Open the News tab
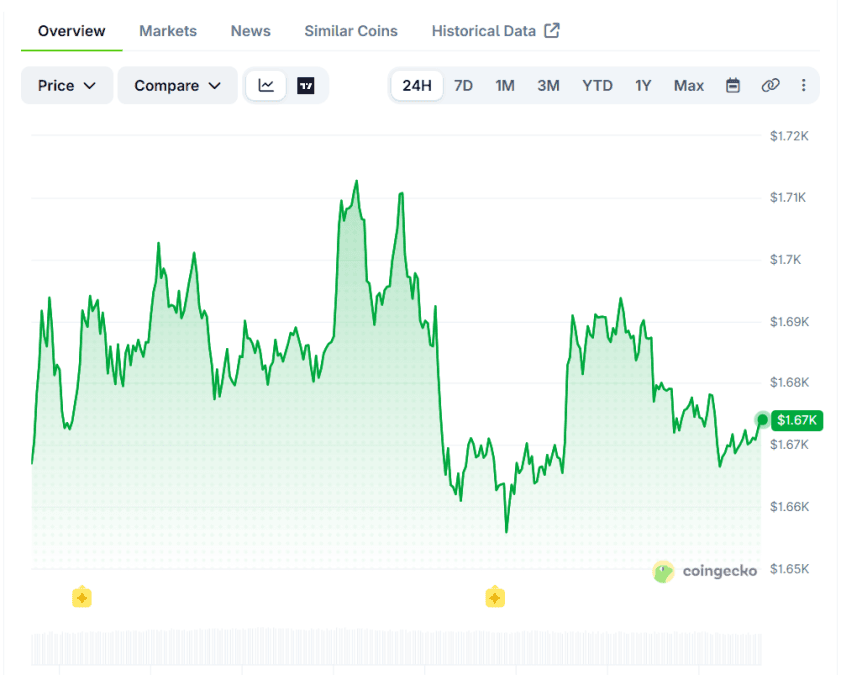The height and width of the screenshot is (675, 841). point(250,31)
